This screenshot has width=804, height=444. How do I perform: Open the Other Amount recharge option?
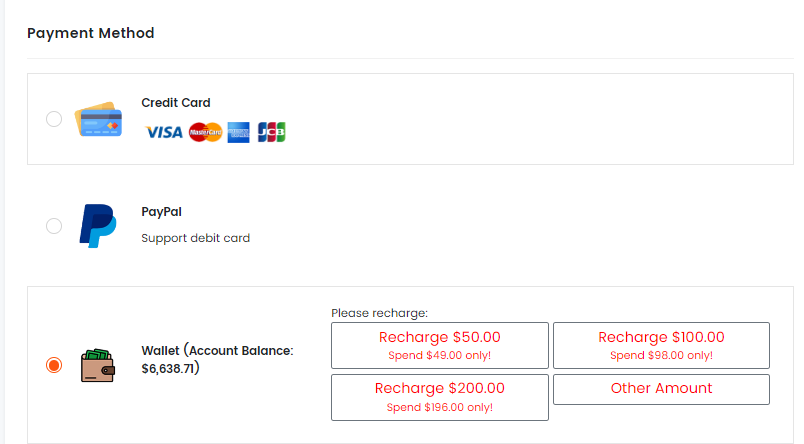pyautogui.click(x=661, y=389)
